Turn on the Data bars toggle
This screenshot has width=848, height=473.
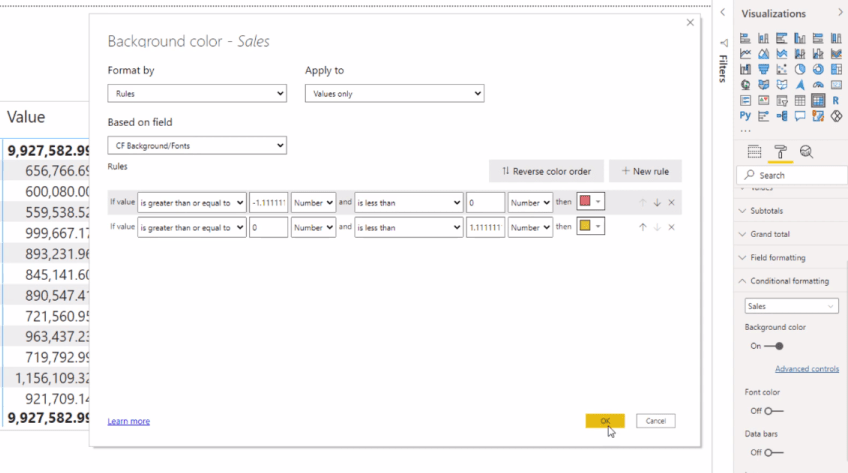[x=774, y=452]
